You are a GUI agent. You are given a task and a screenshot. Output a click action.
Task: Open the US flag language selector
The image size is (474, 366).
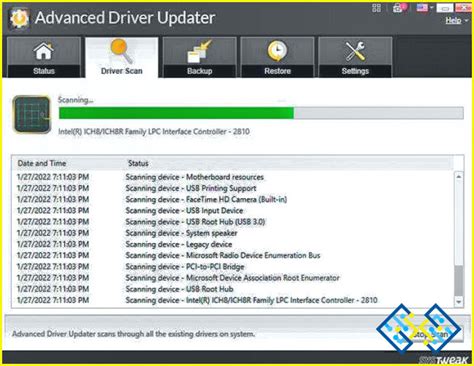tap(424, 8)
